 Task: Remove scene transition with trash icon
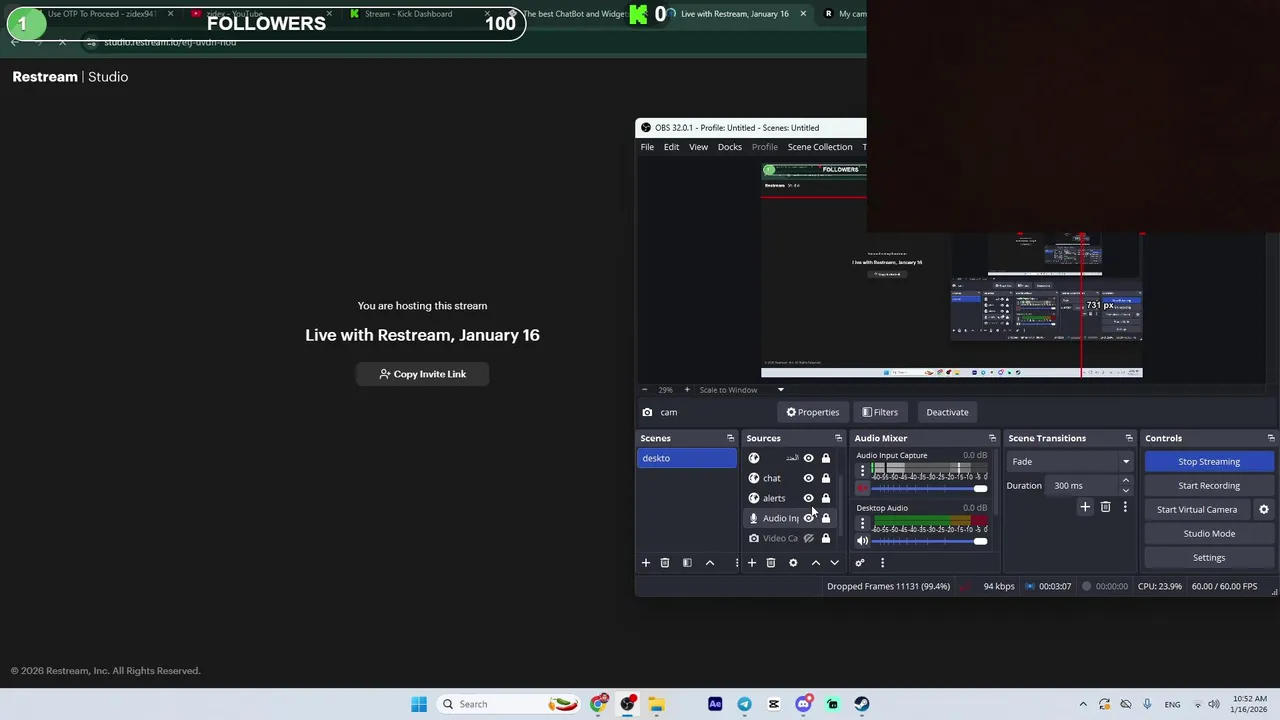coord(1105,507)
